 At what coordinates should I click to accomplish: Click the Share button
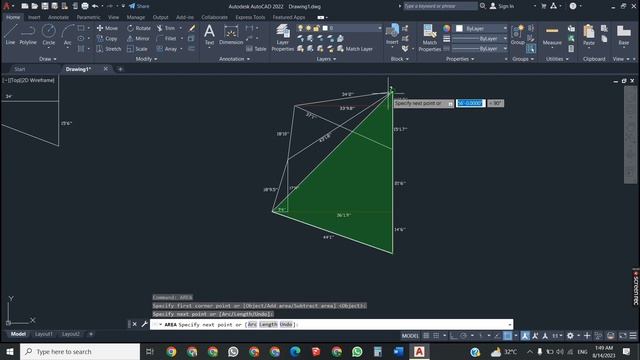click(x=139, y=6)
